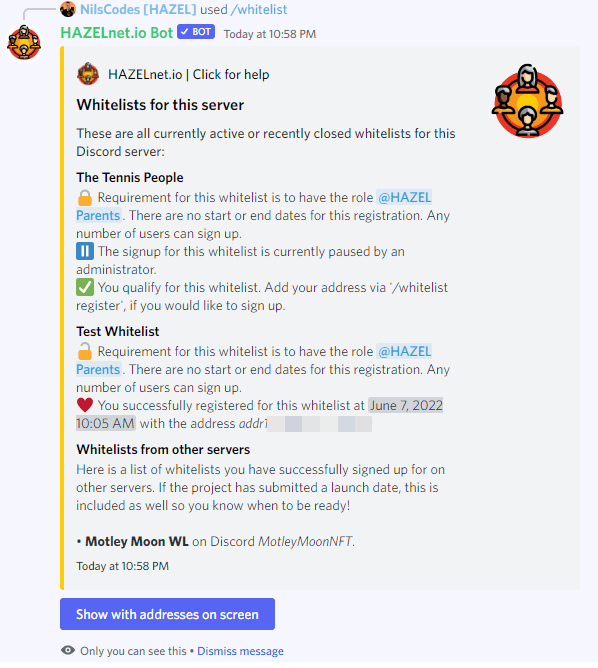Click the green checkmark icon by 'You qualify'
The width and height of the screenshot is (598, 668).
point(85,287)
